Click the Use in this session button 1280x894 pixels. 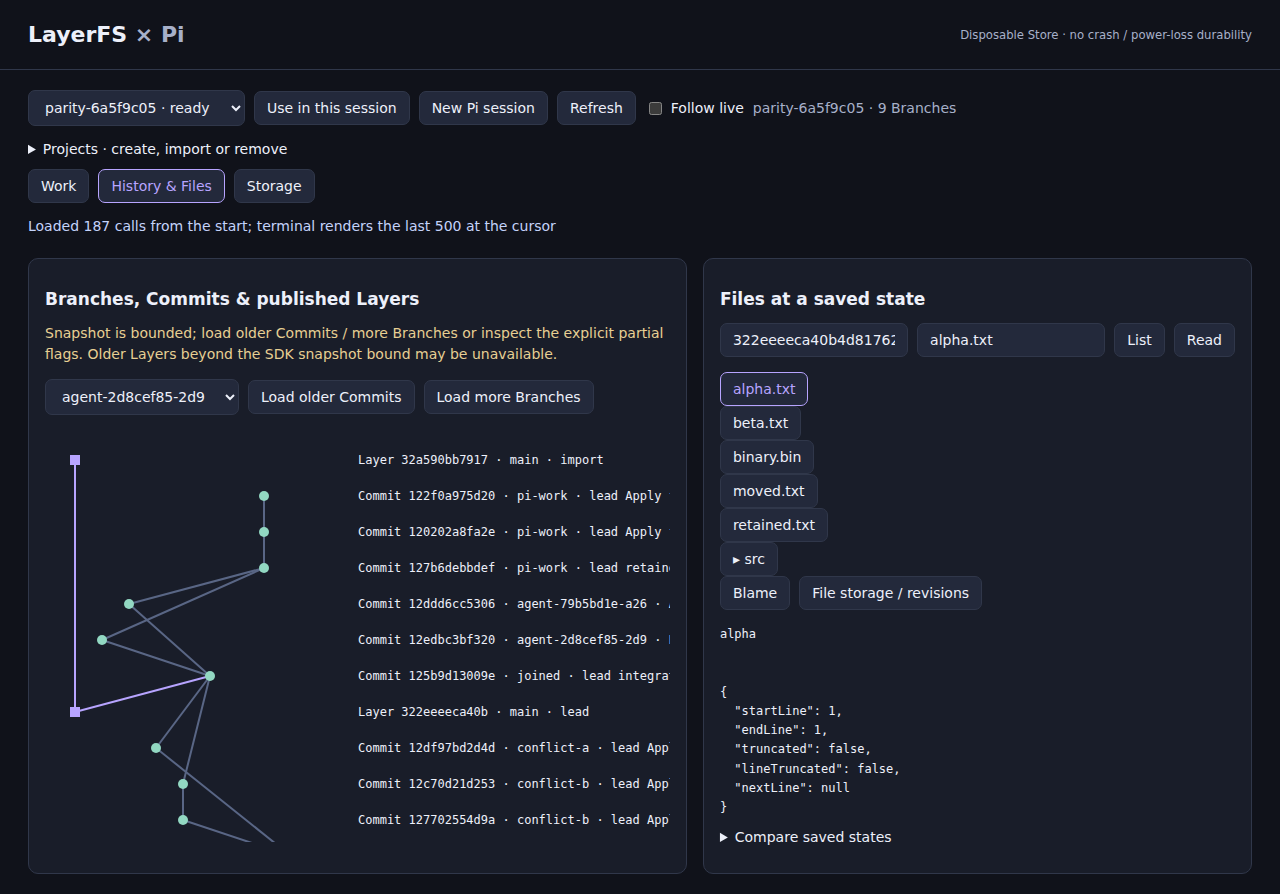click(x=332, y=108)
